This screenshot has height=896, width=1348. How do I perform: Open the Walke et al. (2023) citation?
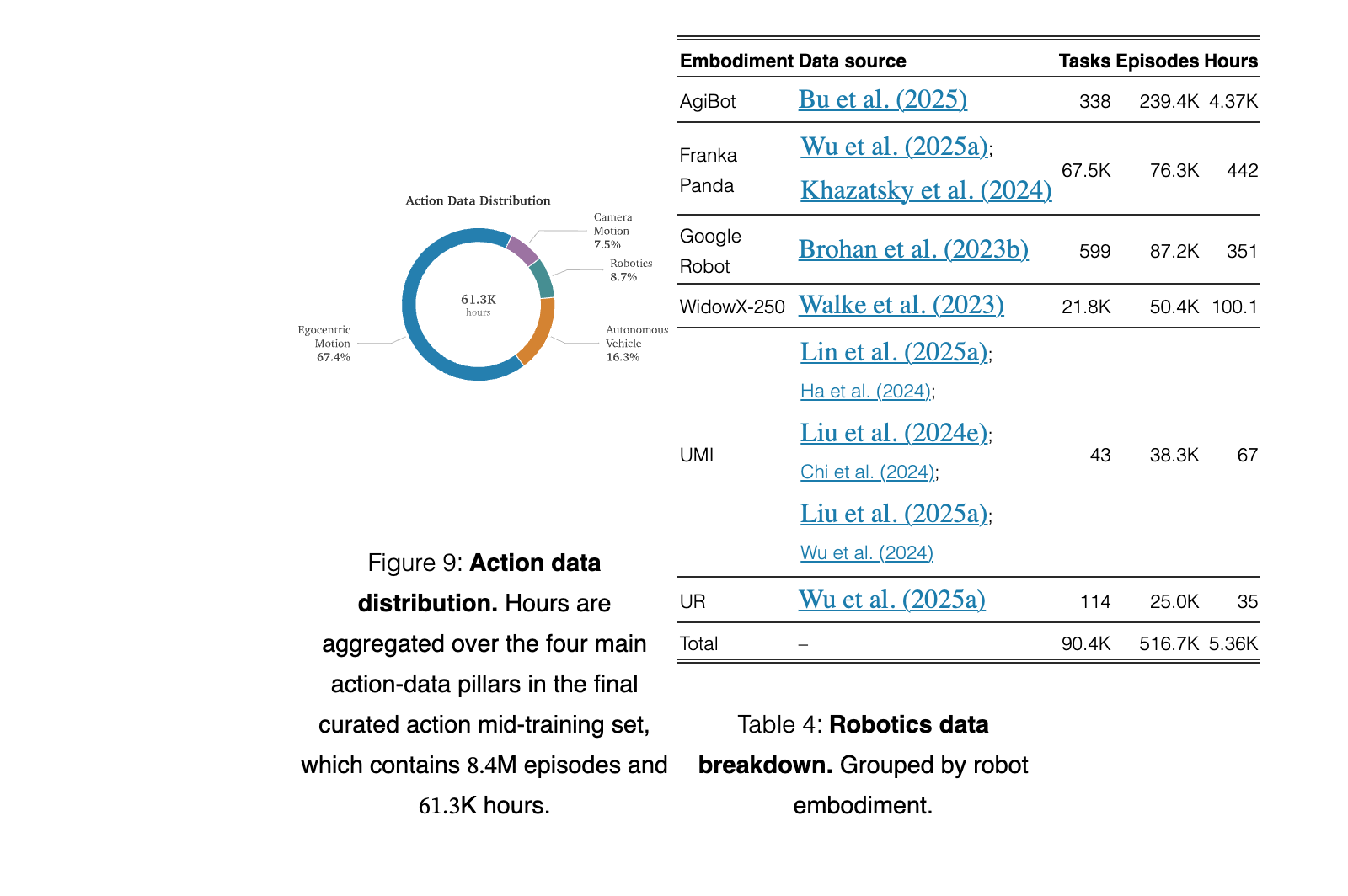click(901, 305)
